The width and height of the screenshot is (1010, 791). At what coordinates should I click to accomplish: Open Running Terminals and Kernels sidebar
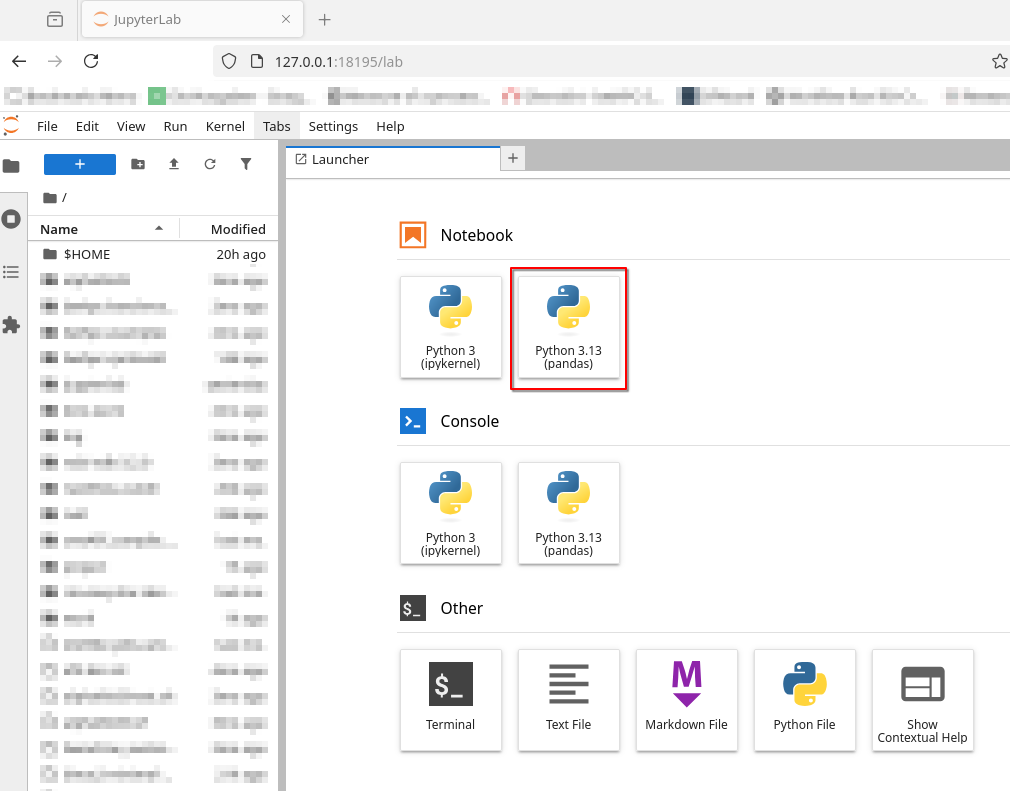click(11, 219)
